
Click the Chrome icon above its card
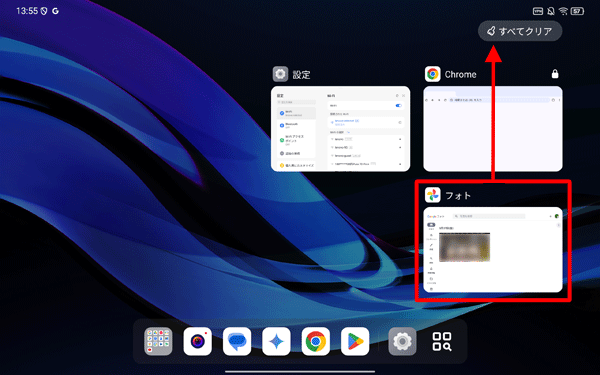tap(432, 74)
